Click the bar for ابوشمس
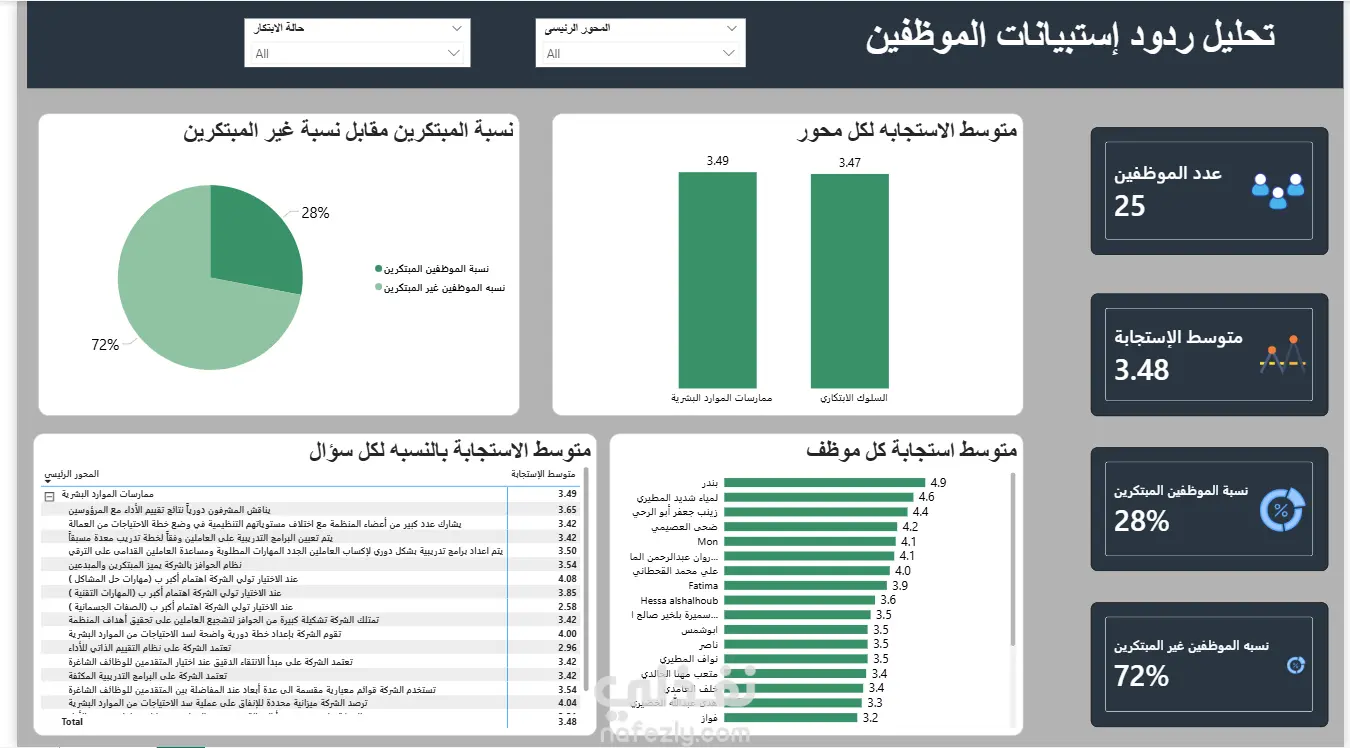This screenshot has width=1350, height=748. [x=795, y=630]
